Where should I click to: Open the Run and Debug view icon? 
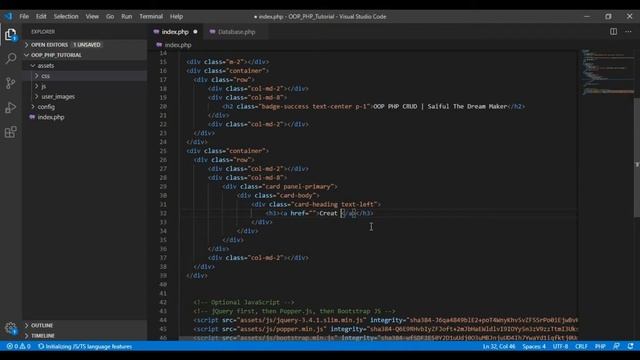click(x=11, y=108)
